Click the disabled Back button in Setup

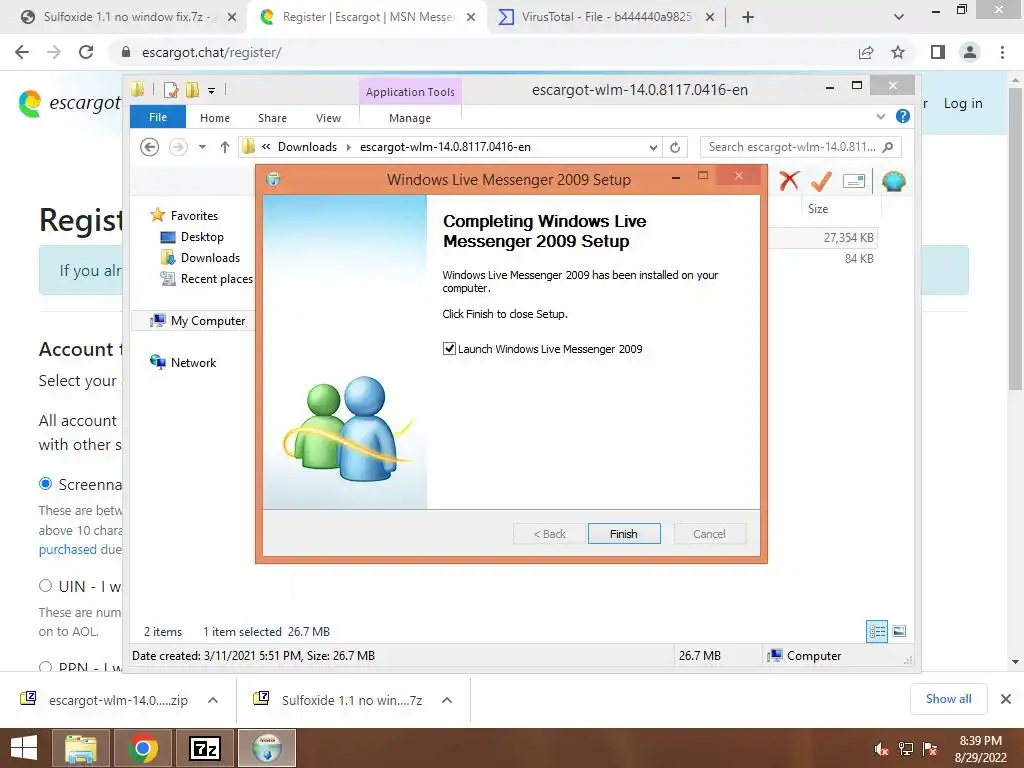(549, 534)
